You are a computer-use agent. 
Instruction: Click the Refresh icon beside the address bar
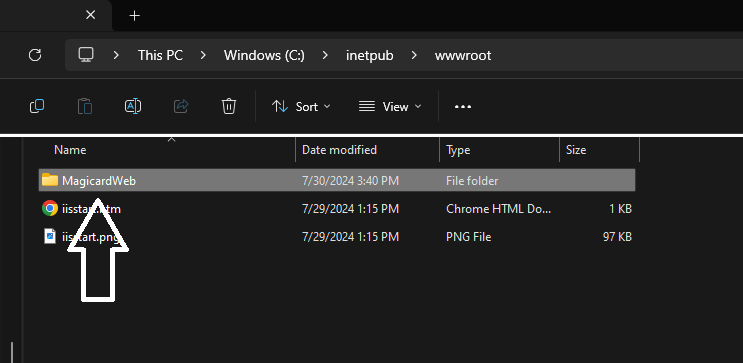point(35,55)
